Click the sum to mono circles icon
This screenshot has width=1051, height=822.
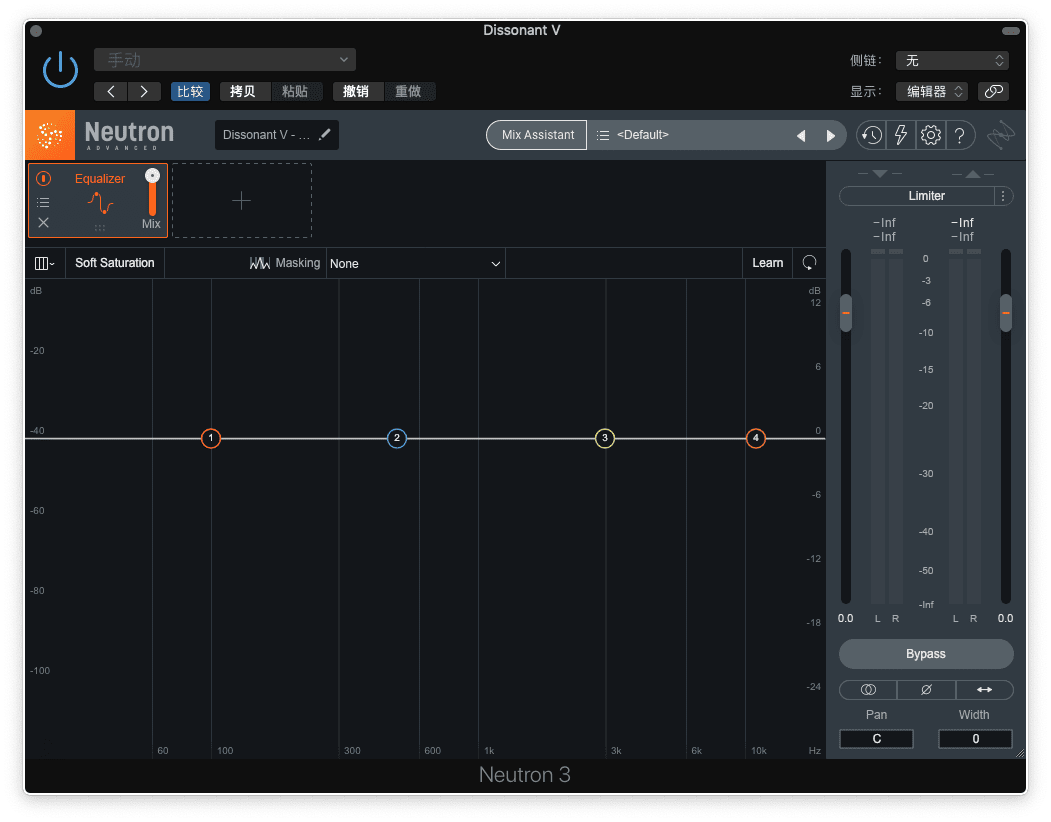(868, 690)
